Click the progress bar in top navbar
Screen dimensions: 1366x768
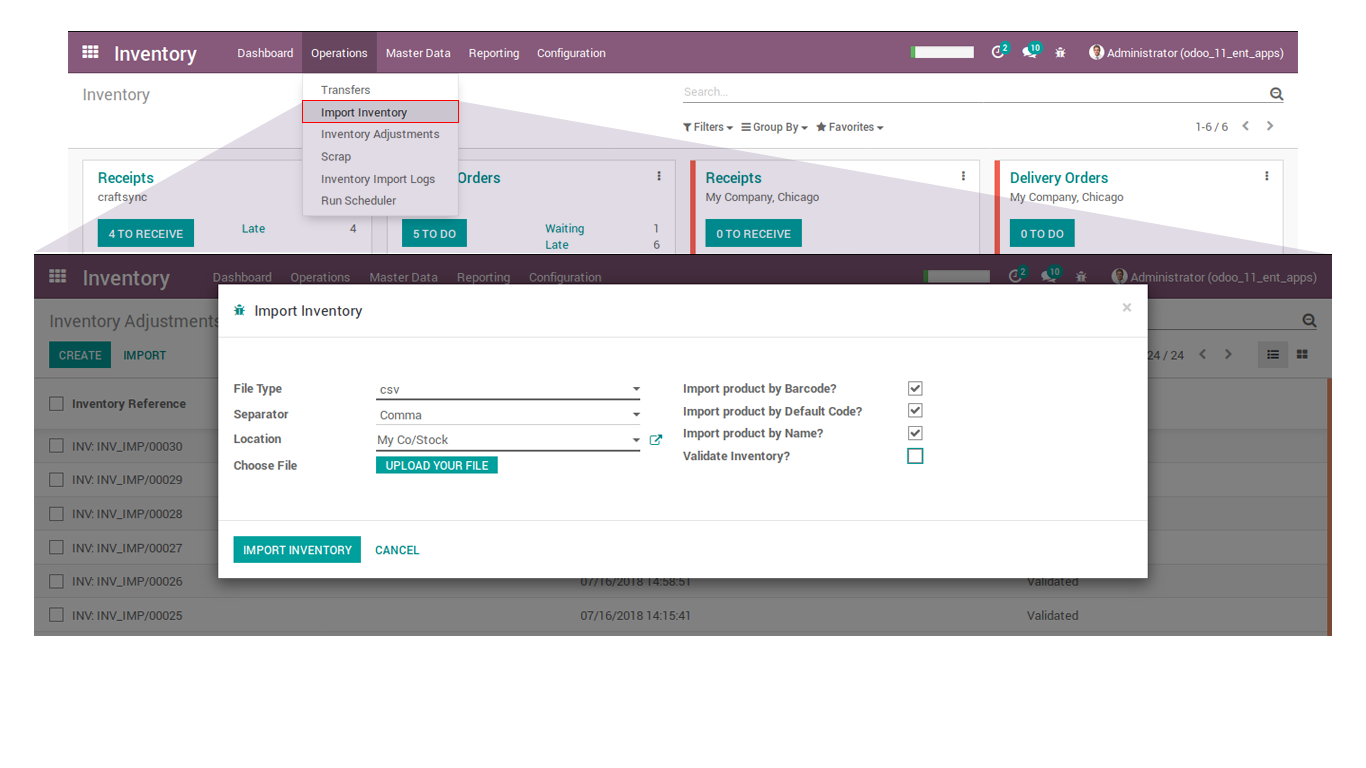click(942, 53)
